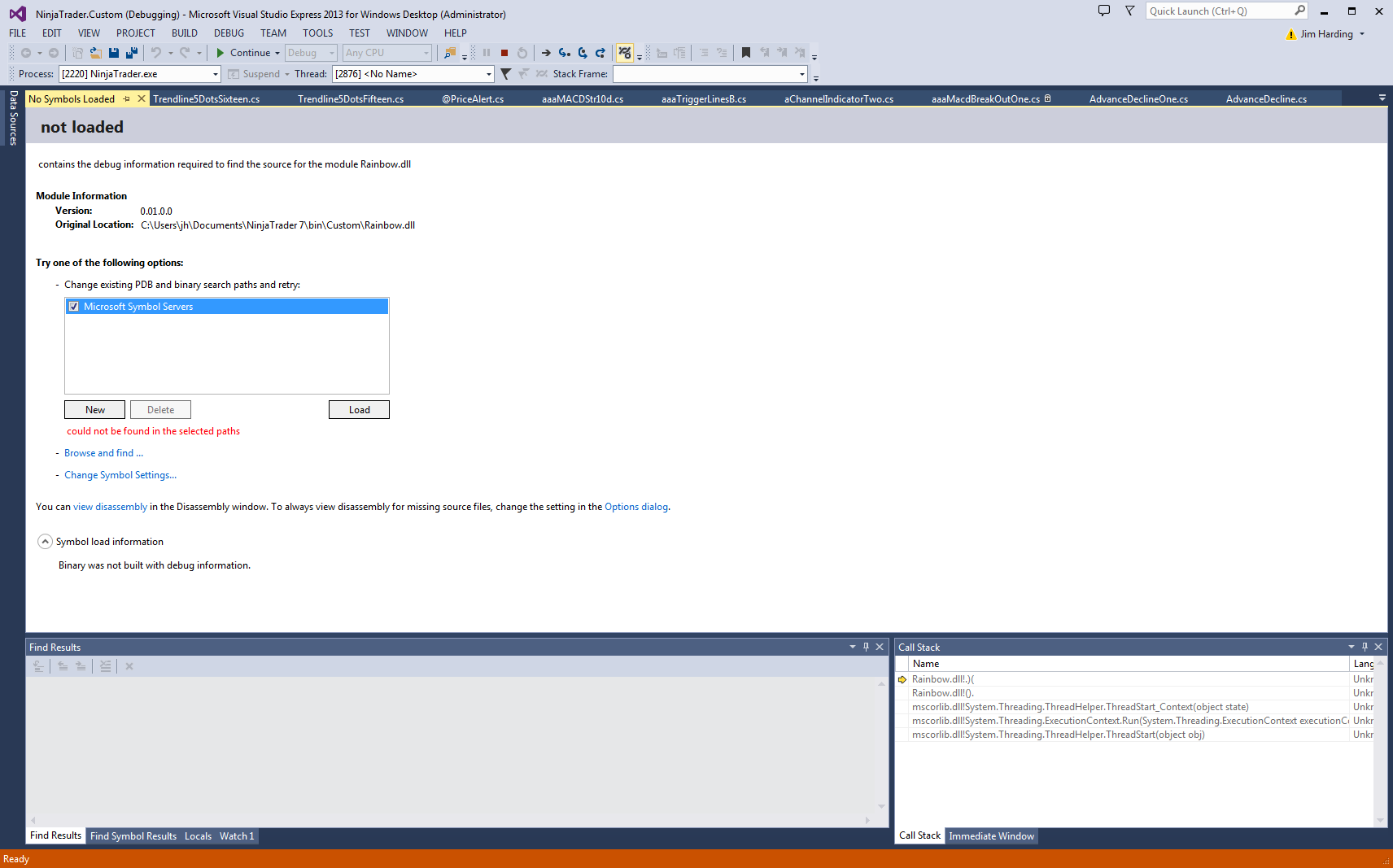Click the Break All pause icon
The image size is (1393, 868).
487,53
